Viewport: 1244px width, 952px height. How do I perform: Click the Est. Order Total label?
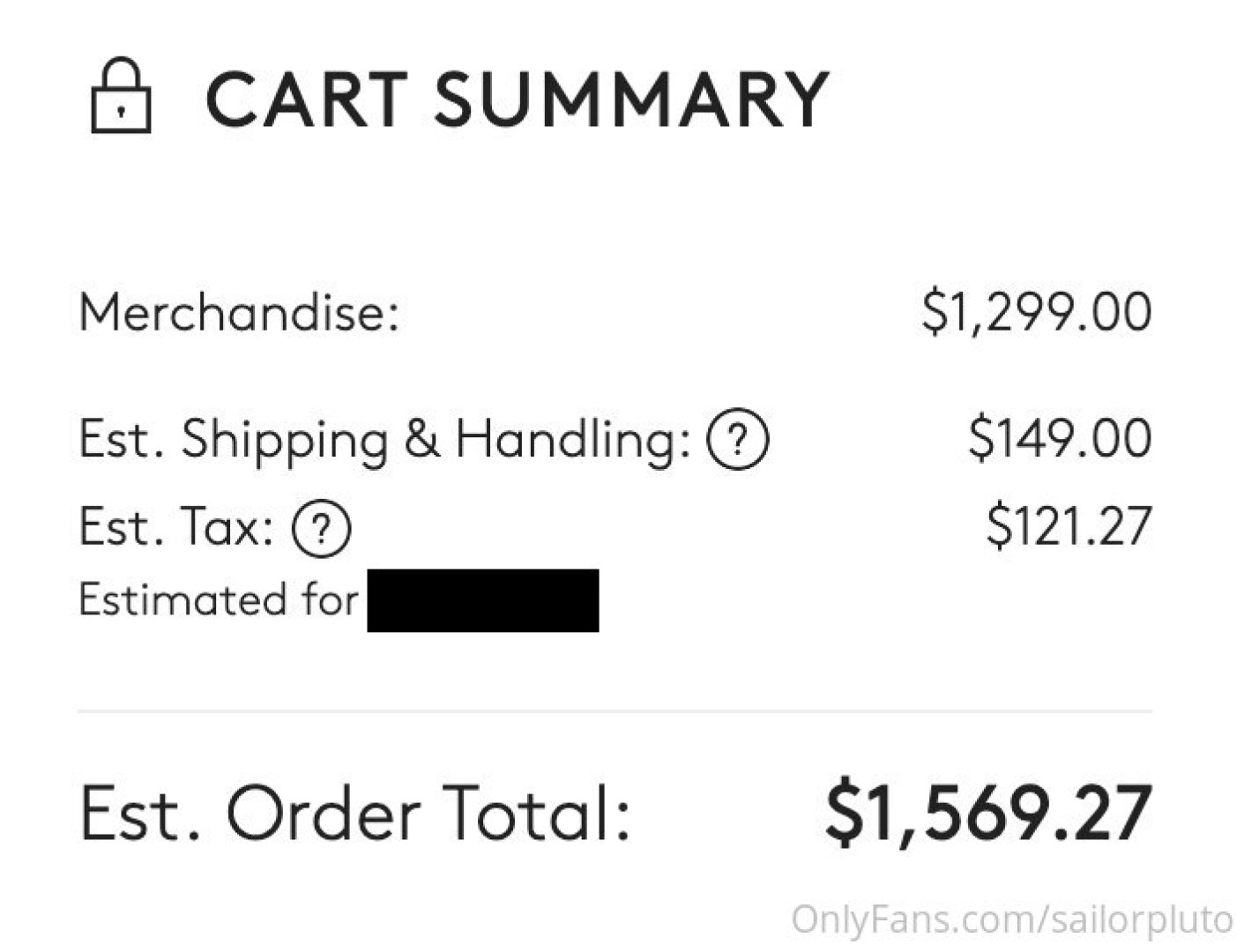(355, 813)
